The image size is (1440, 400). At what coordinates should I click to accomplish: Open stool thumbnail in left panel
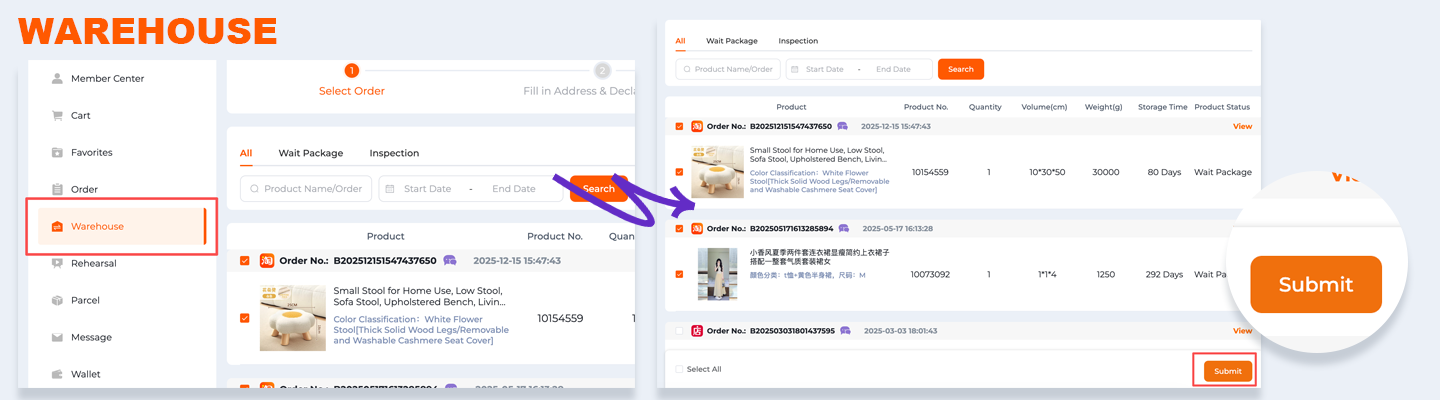(293, 318)
